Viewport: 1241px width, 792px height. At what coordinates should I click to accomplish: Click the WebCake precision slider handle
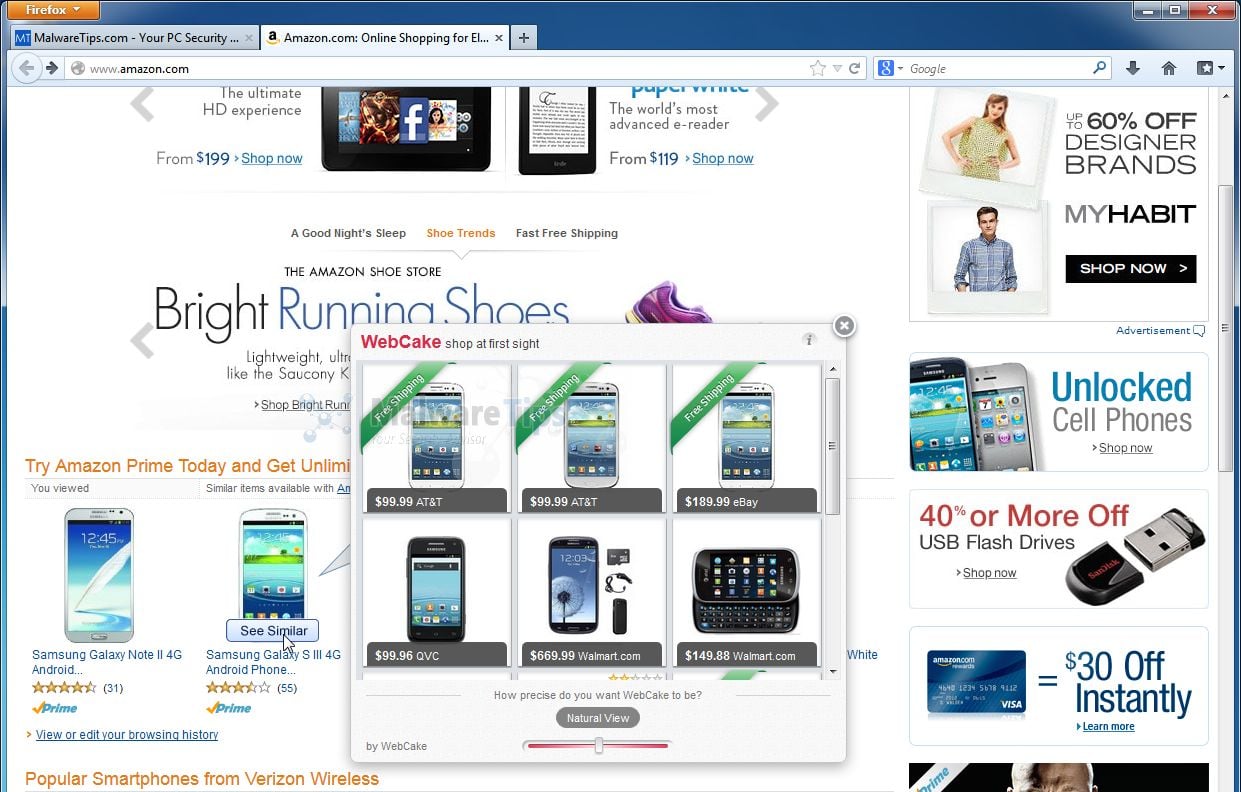click(598, 745)
